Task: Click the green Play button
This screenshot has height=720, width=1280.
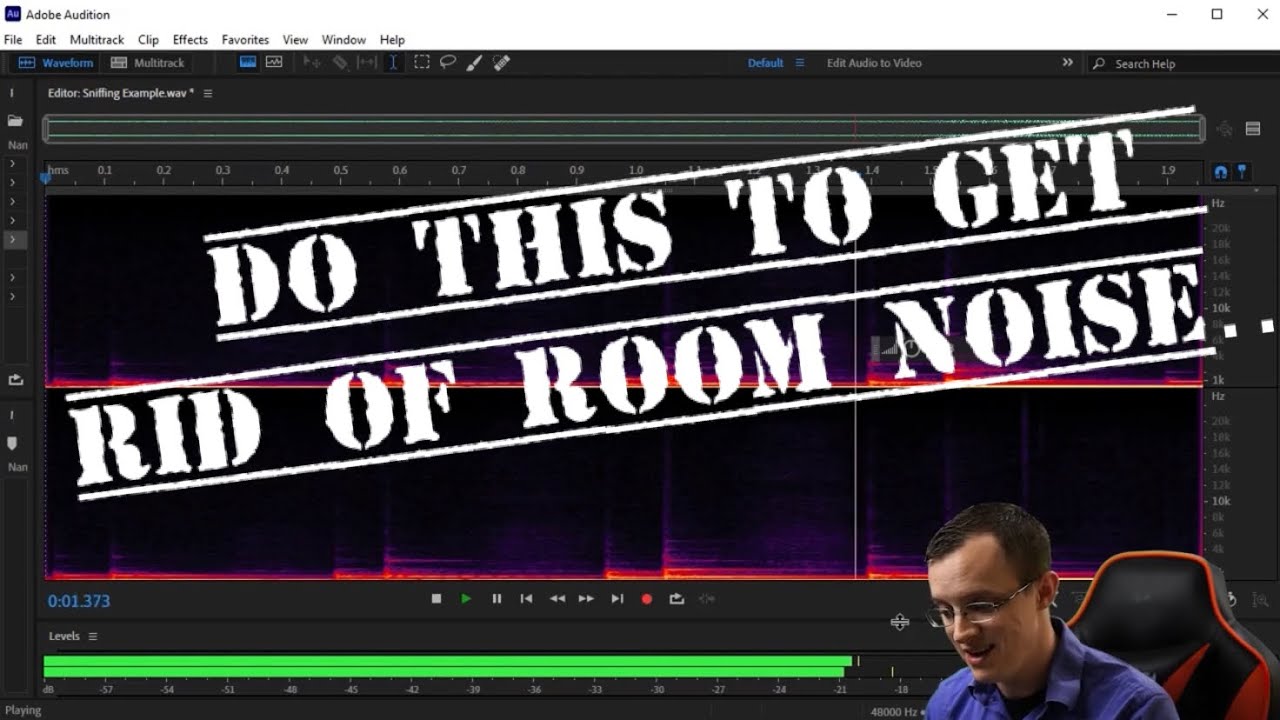Action: click(x=466, y=599)
